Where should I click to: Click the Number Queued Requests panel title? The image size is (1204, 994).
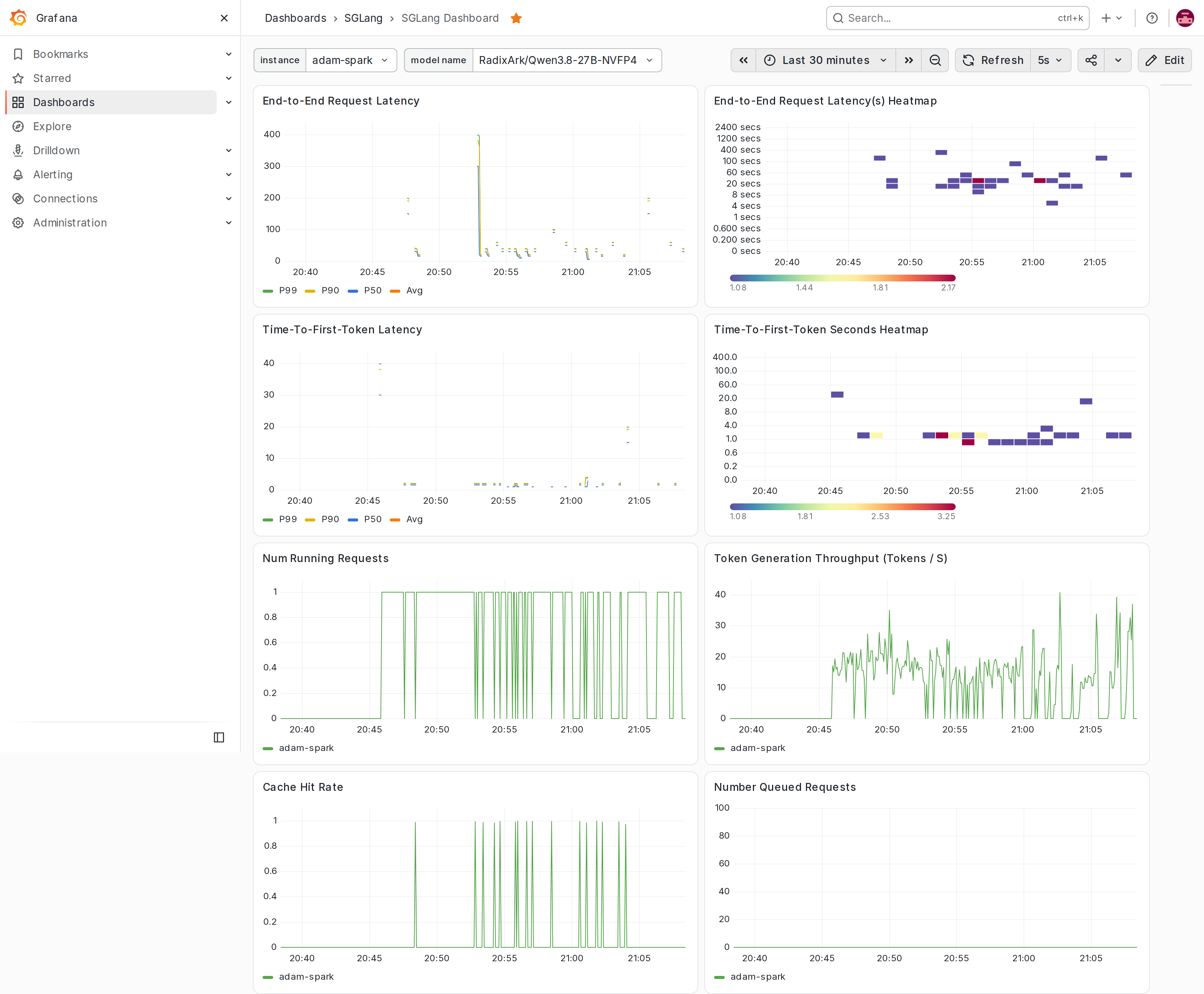click(784, 787)
